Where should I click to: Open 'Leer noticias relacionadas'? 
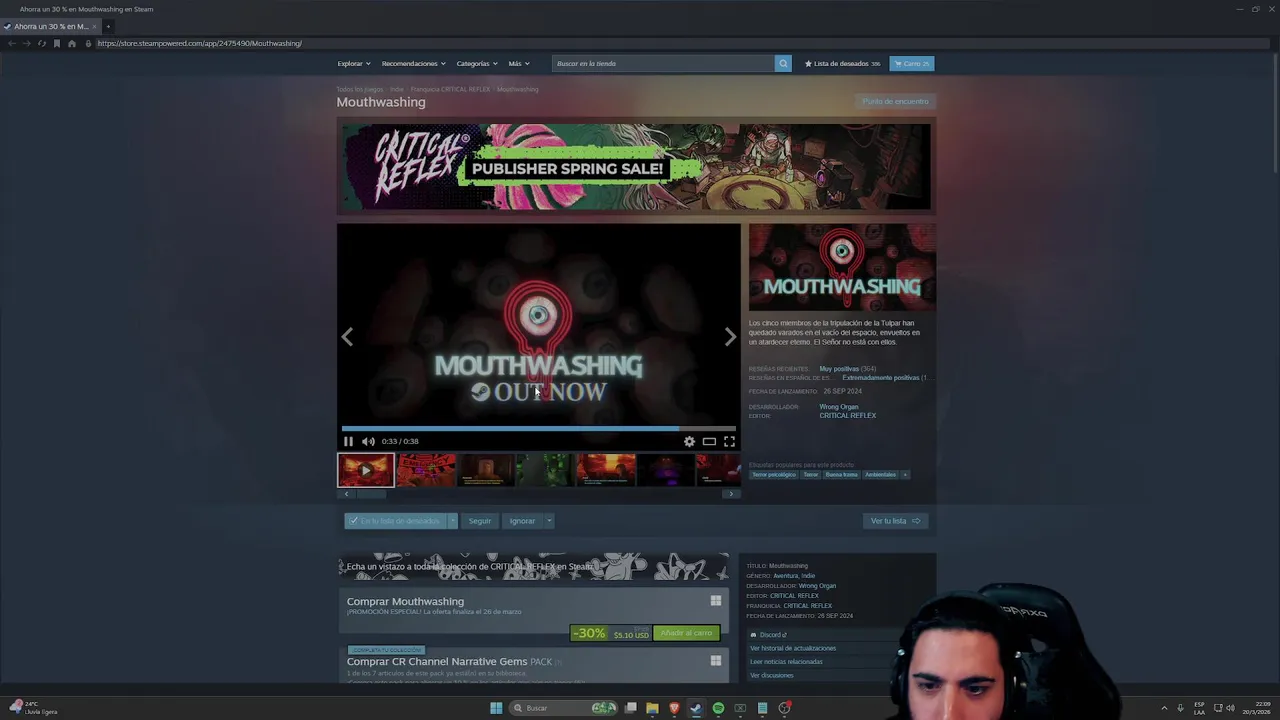pos(786,662)
